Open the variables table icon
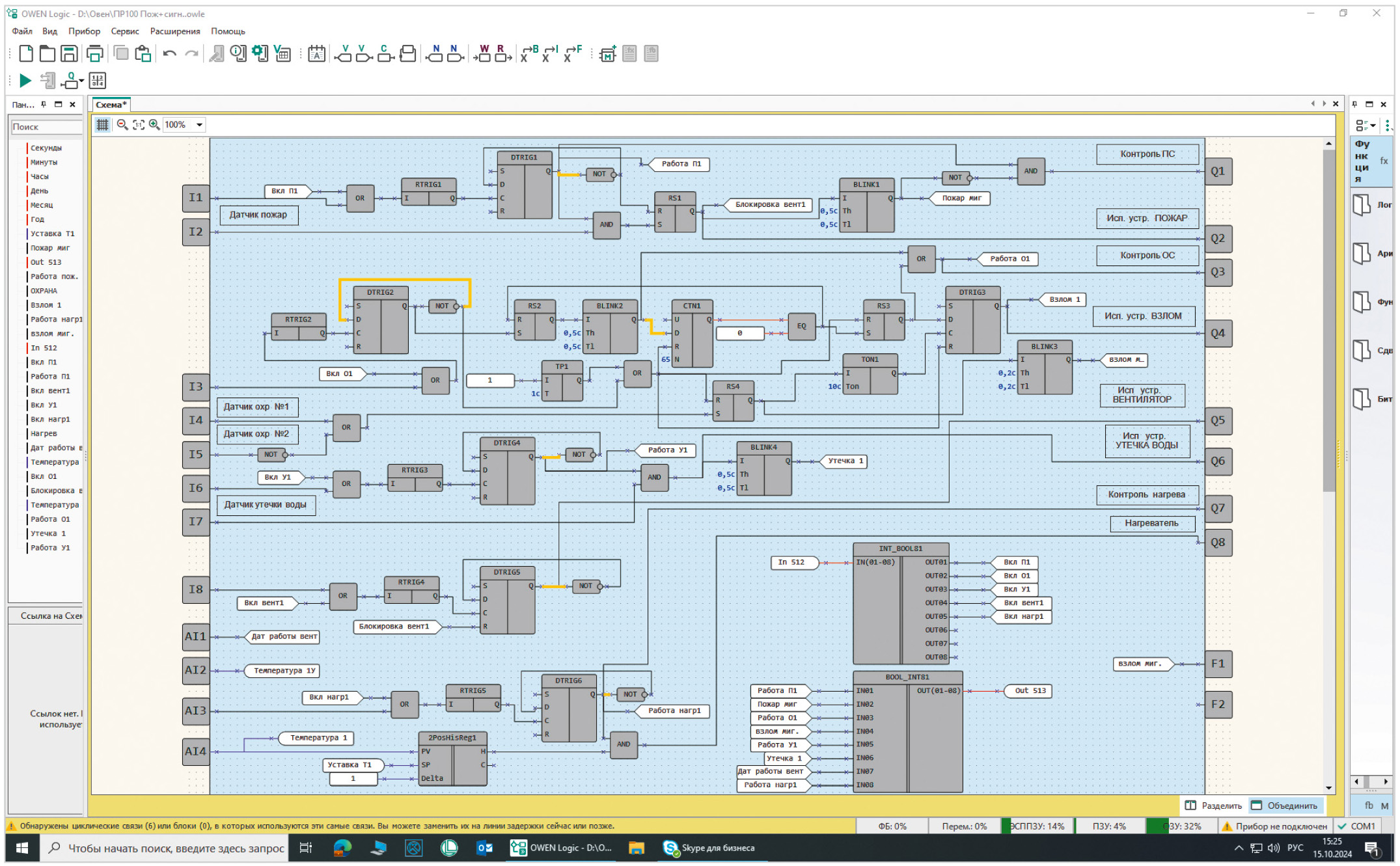 point(282,54)
